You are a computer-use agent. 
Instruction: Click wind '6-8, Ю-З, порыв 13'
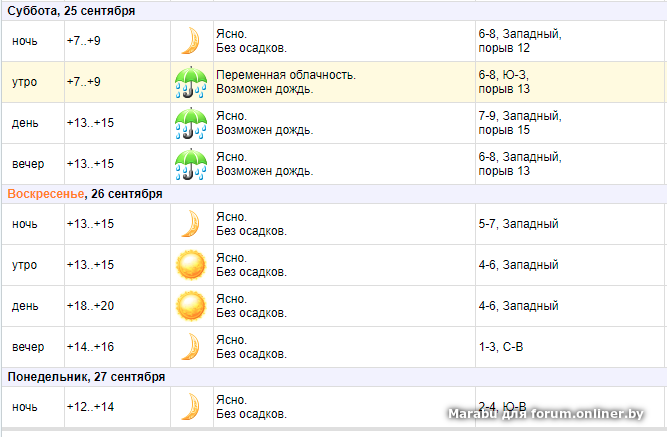(x=504, y=82)
